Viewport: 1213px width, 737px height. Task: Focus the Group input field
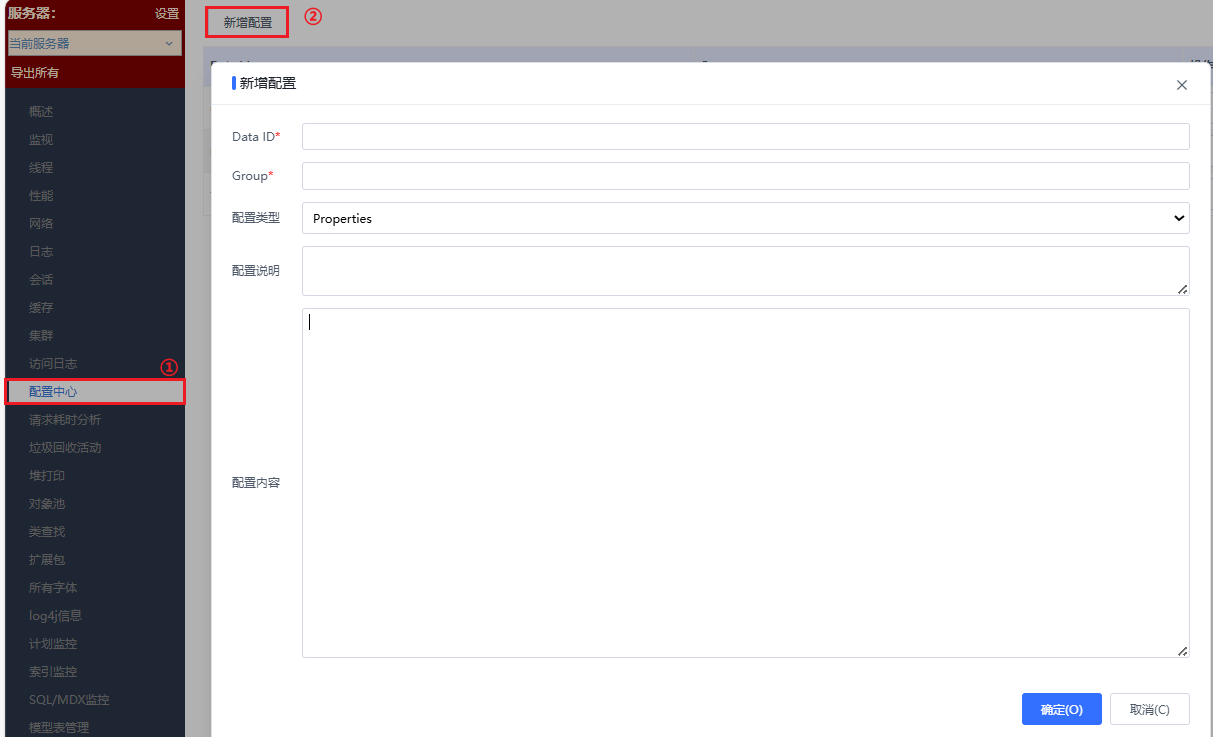pos(746,176)
